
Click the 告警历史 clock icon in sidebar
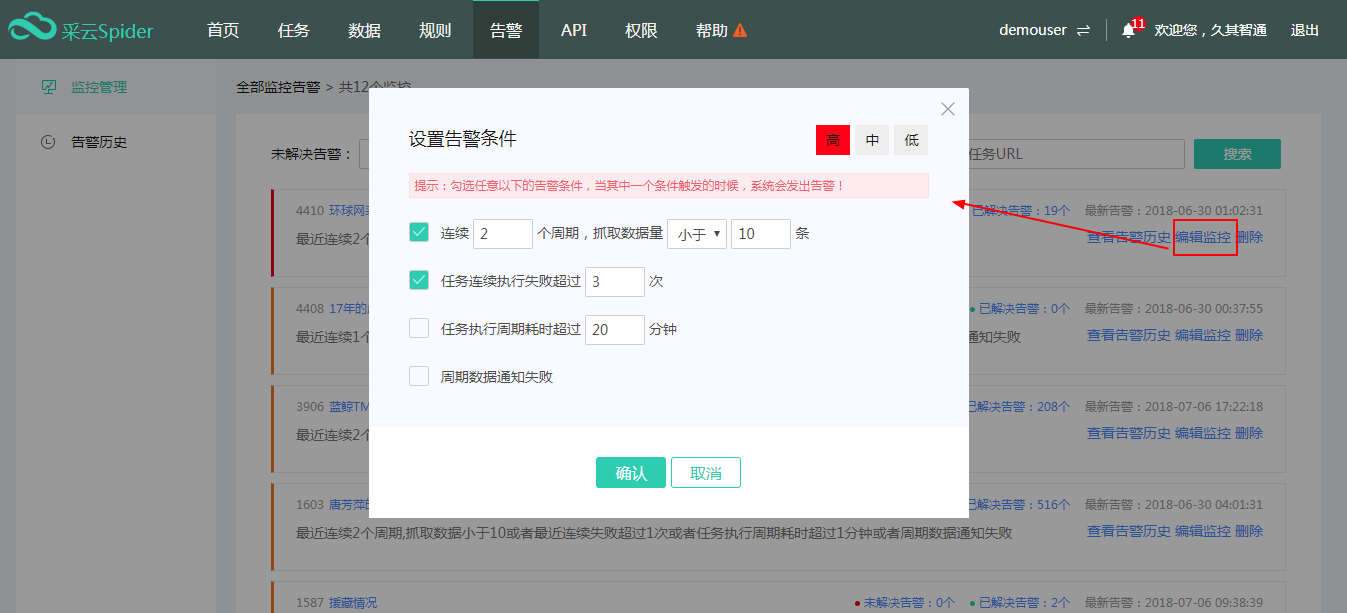click(48, 142)
